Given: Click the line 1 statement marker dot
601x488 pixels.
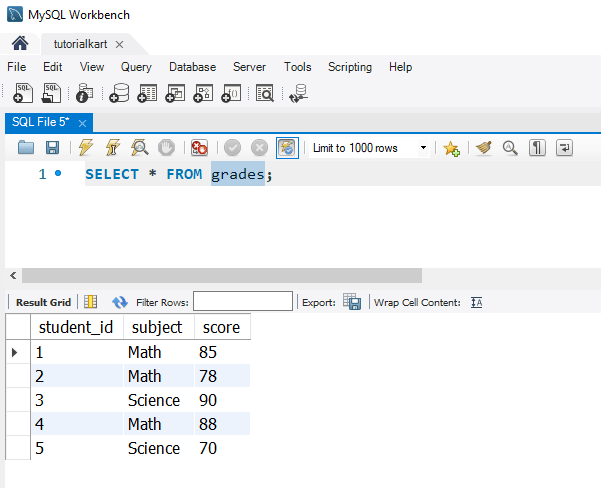Looking at the screenshot, I should pyautogui.click(x=58, y=173).
